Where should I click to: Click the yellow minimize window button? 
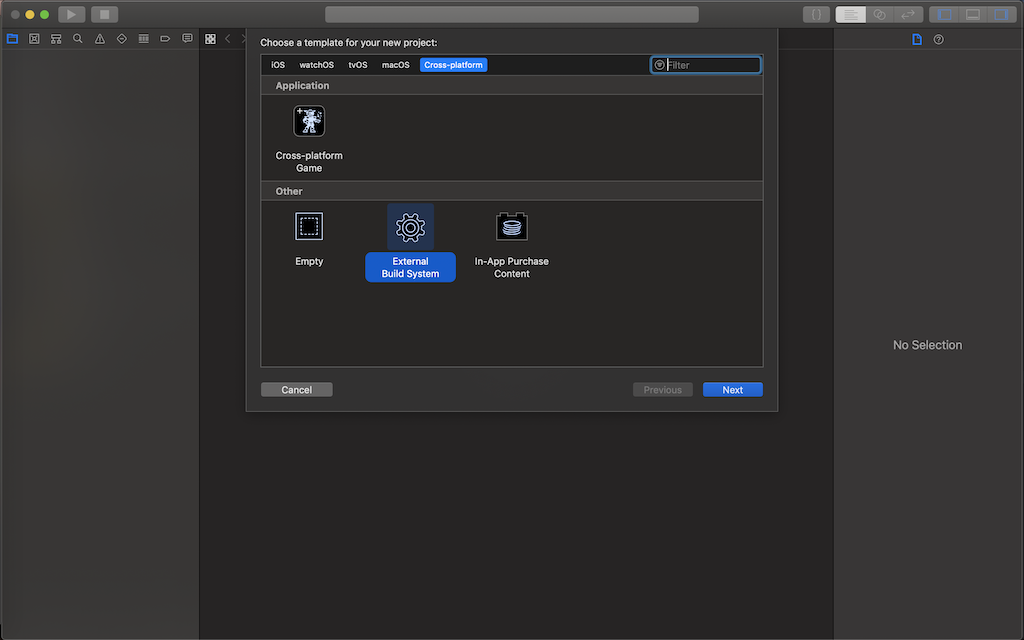click(30, 14)
